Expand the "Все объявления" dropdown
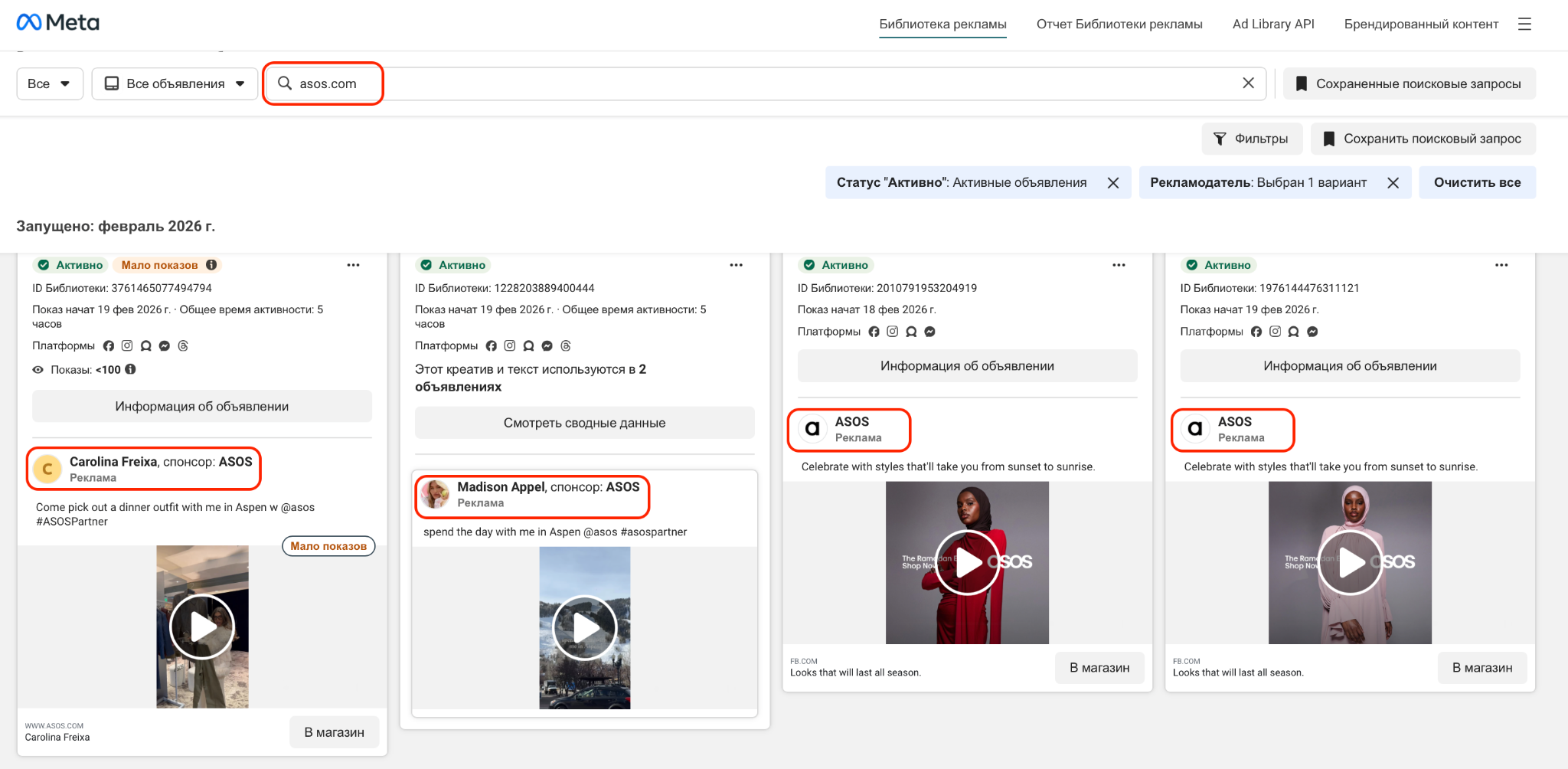 [x=175, y=83]
